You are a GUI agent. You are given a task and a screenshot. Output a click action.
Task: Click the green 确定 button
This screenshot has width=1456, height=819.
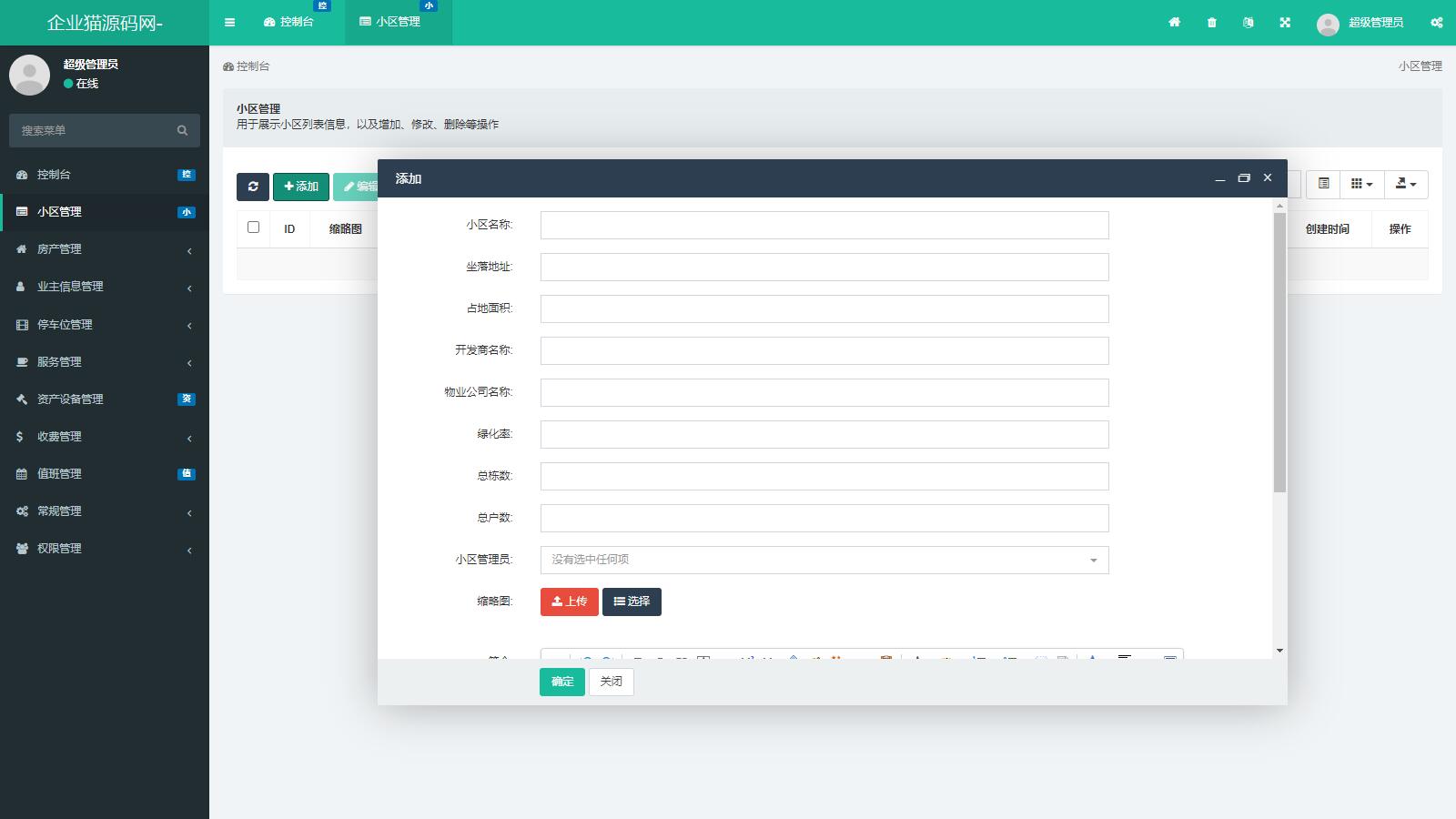562,682
